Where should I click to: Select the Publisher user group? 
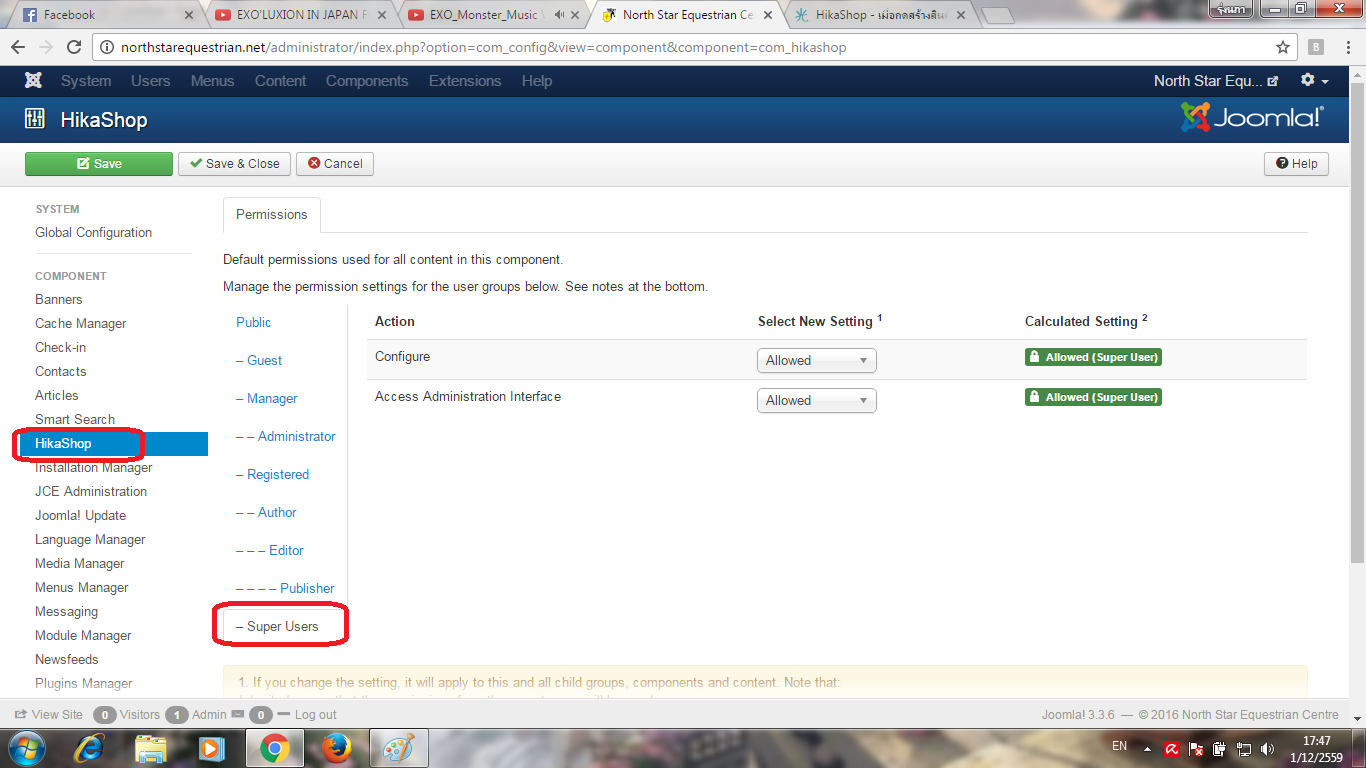(x=285, y=589)
